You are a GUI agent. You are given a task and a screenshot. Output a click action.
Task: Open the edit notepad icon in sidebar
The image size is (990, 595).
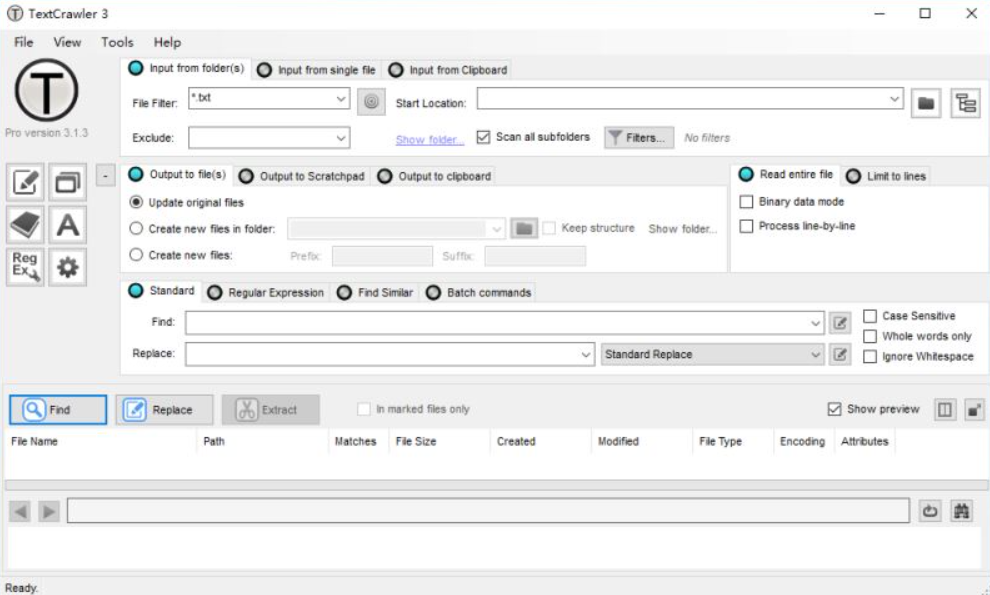pyautogui.click(x=26, y=183)
